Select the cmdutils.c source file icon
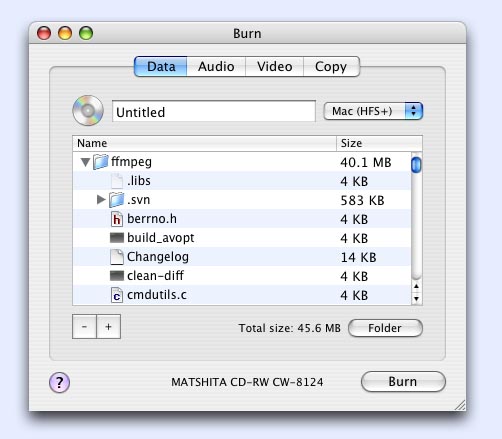Image resolution: width=502 pixels, height=439 pixels. tap(116, 295)
